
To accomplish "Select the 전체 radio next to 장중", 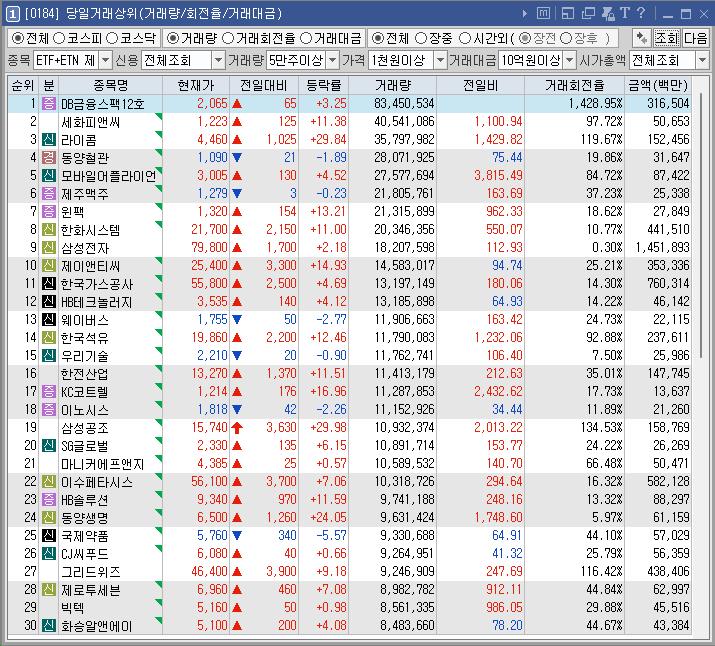I will tap(377, 38).
